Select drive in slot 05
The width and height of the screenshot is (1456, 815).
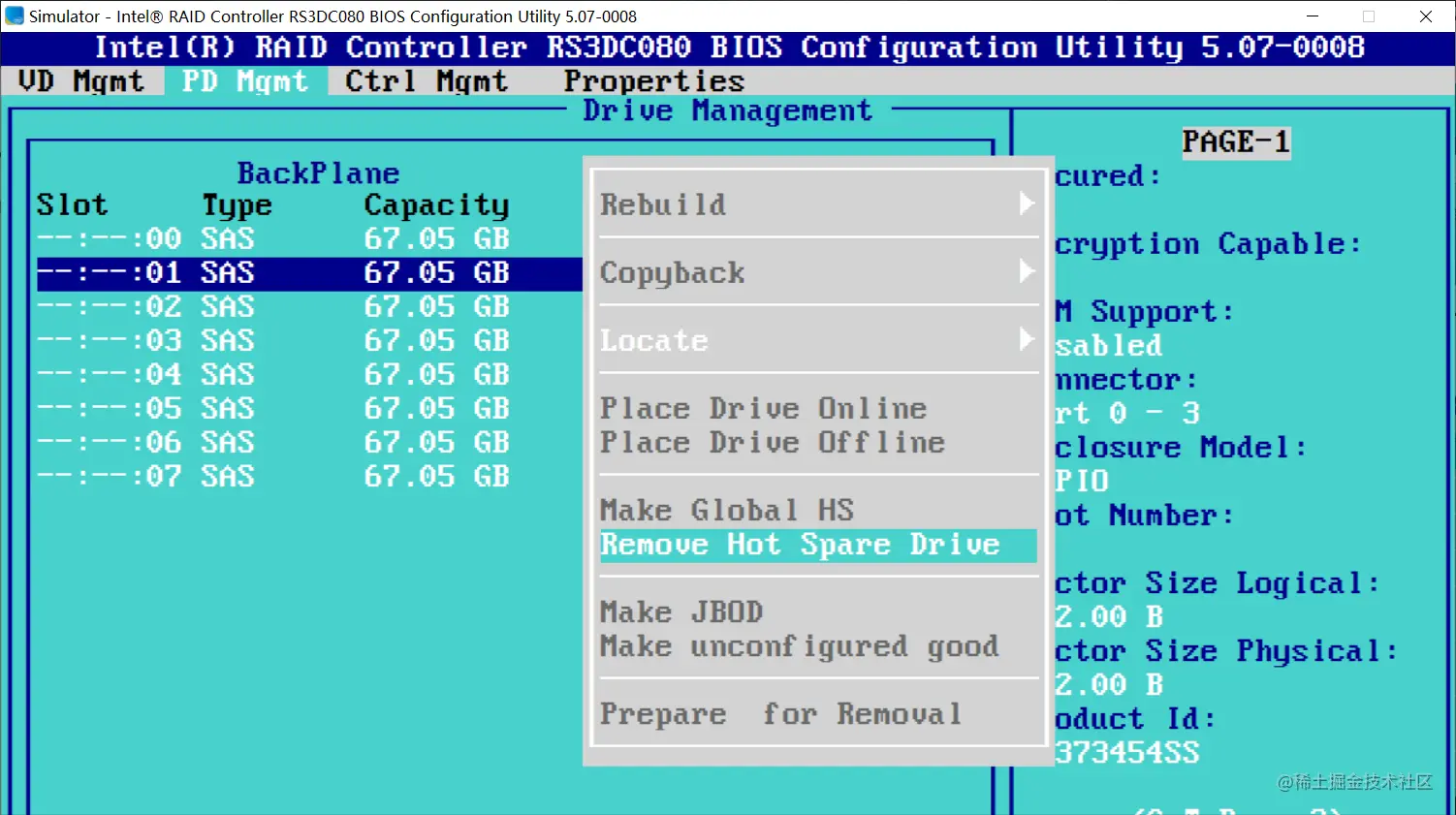308,408
